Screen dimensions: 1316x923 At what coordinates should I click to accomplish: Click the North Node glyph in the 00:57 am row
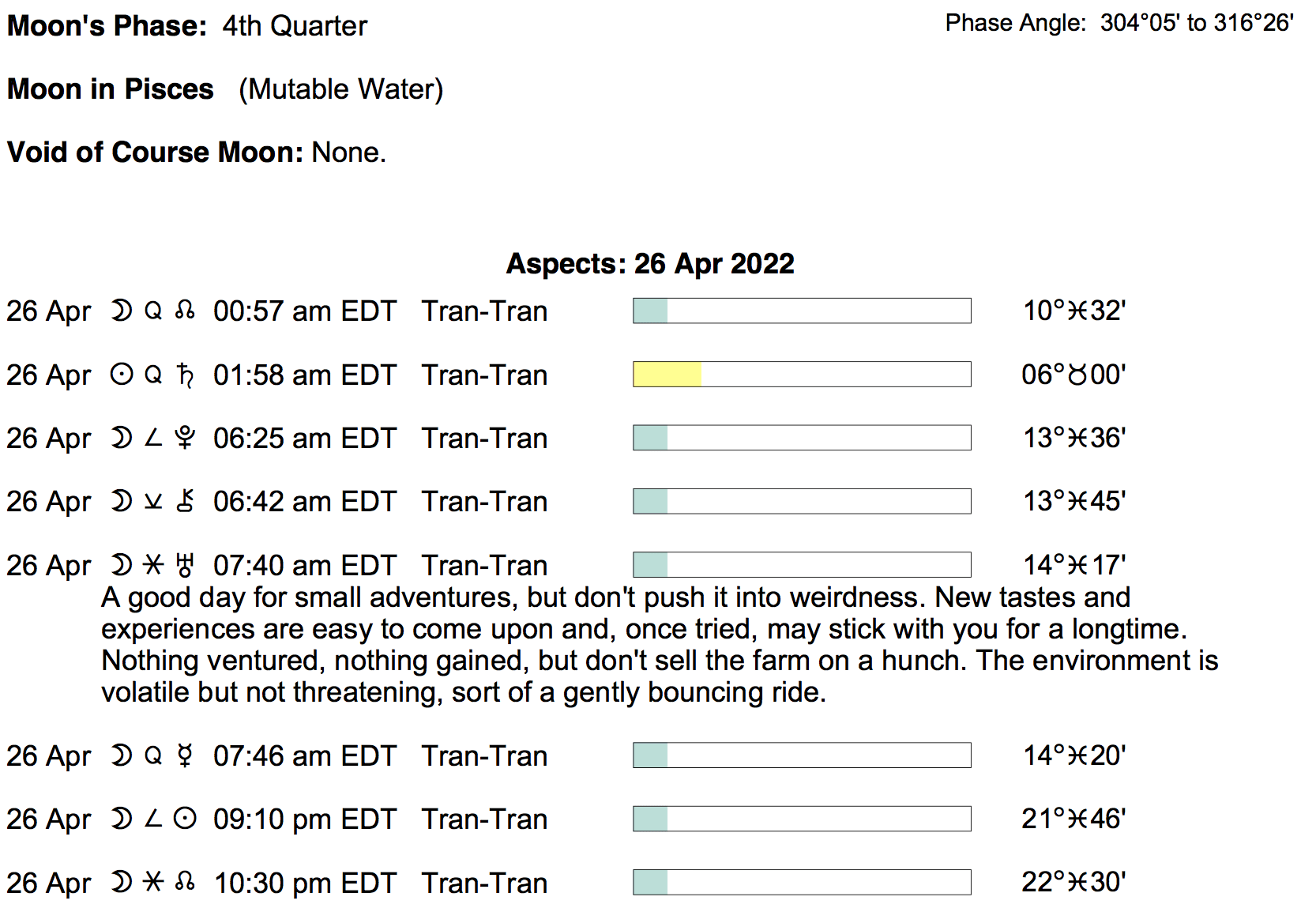pos(186,311)
